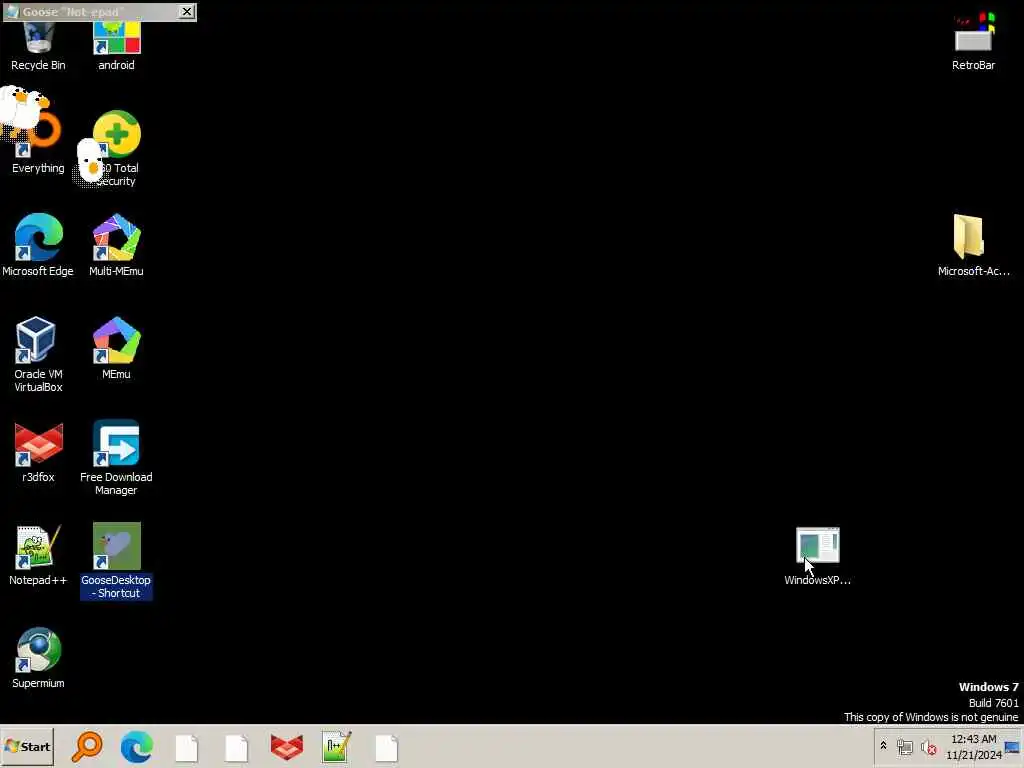
Task: Select the Notepad++ desktop shortcut
Action: point(38,555)
